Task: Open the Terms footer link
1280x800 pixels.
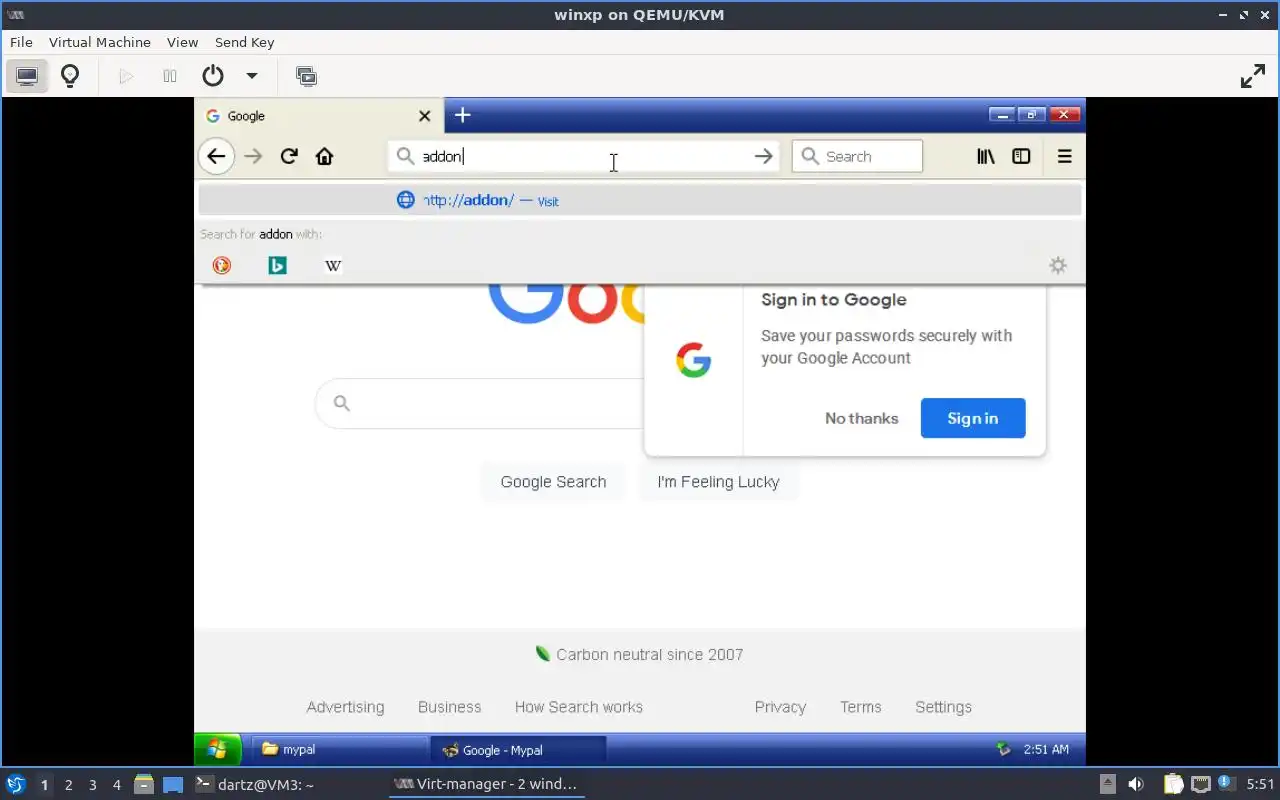Action: click(x=861, y=707)
